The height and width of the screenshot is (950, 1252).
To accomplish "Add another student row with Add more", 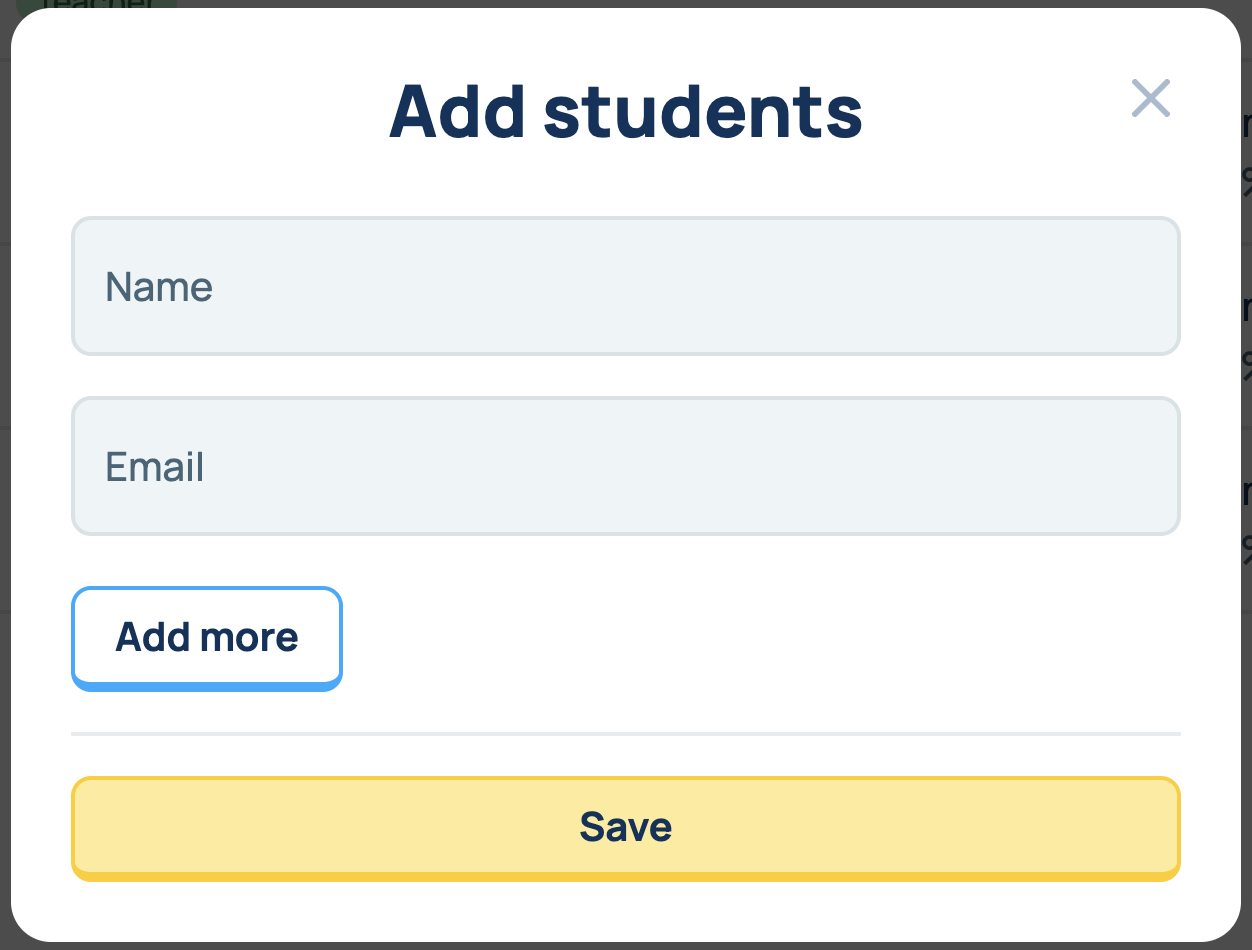I will pyautogui.click(x=207, y=637).
